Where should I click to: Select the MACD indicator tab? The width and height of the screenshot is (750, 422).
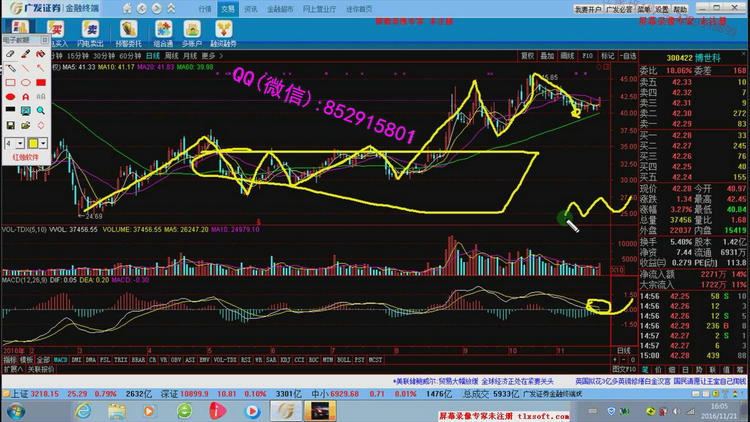click(x=61, y=358)
